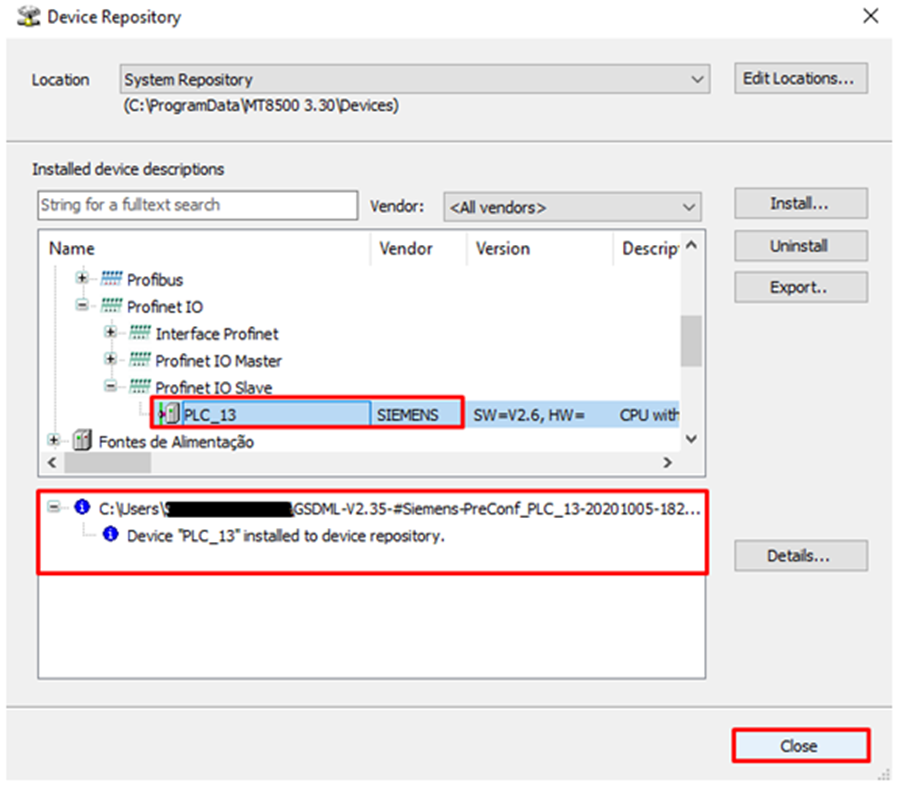Click the Profinet IO category icon
Image resolution: width=900 pixels, height=788 pixels.
point(110,307)
